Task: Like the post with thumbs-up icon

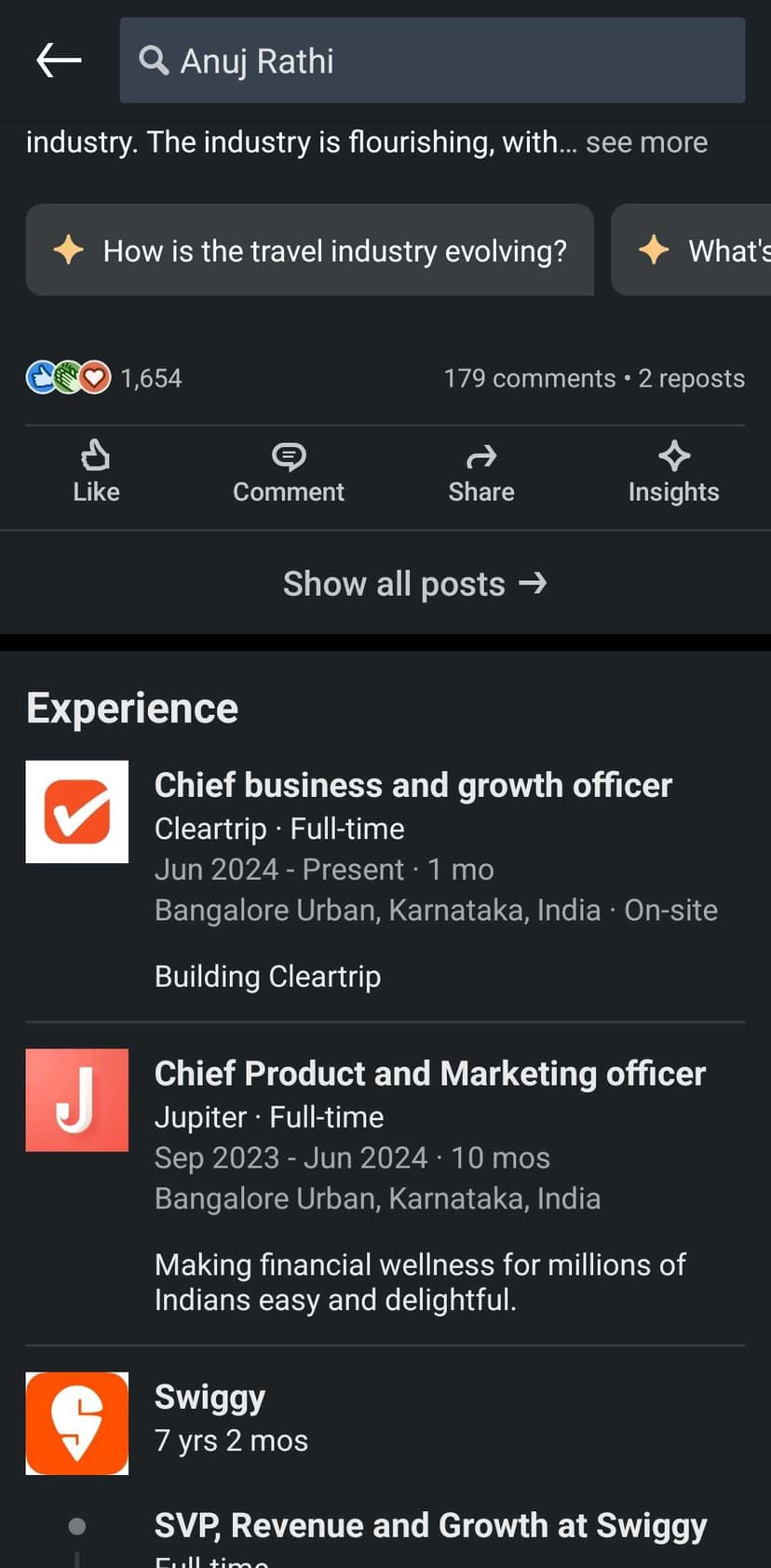Action: click(x=96, y=471)
